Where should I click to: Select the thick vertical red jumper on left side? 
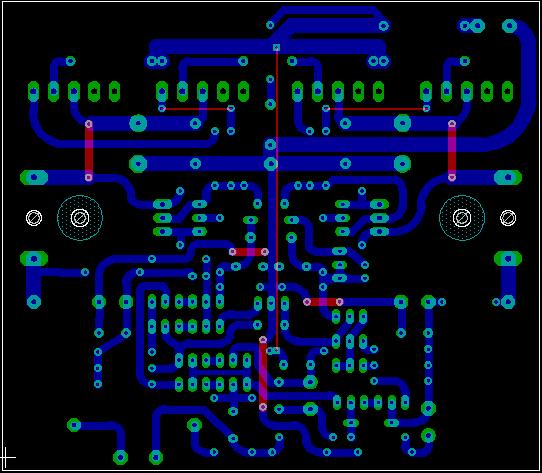pos(89,151)
